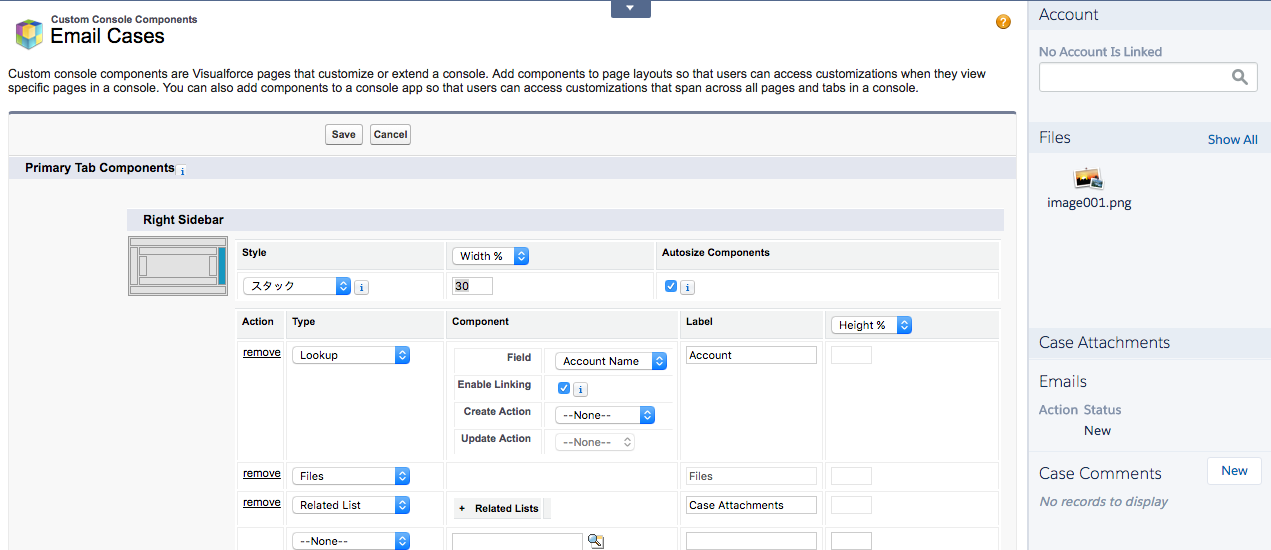
Task: Click the info icon next to Primary Tab Components
Action: pyautogui.click(x=182, y=171)
